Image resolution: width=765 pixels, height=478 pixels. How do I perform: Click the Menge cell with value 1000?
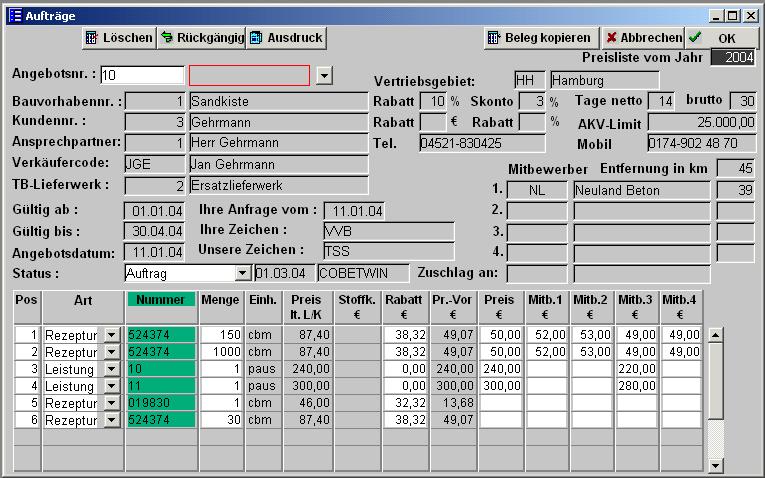pyautogui.click(x=221, y=352)
